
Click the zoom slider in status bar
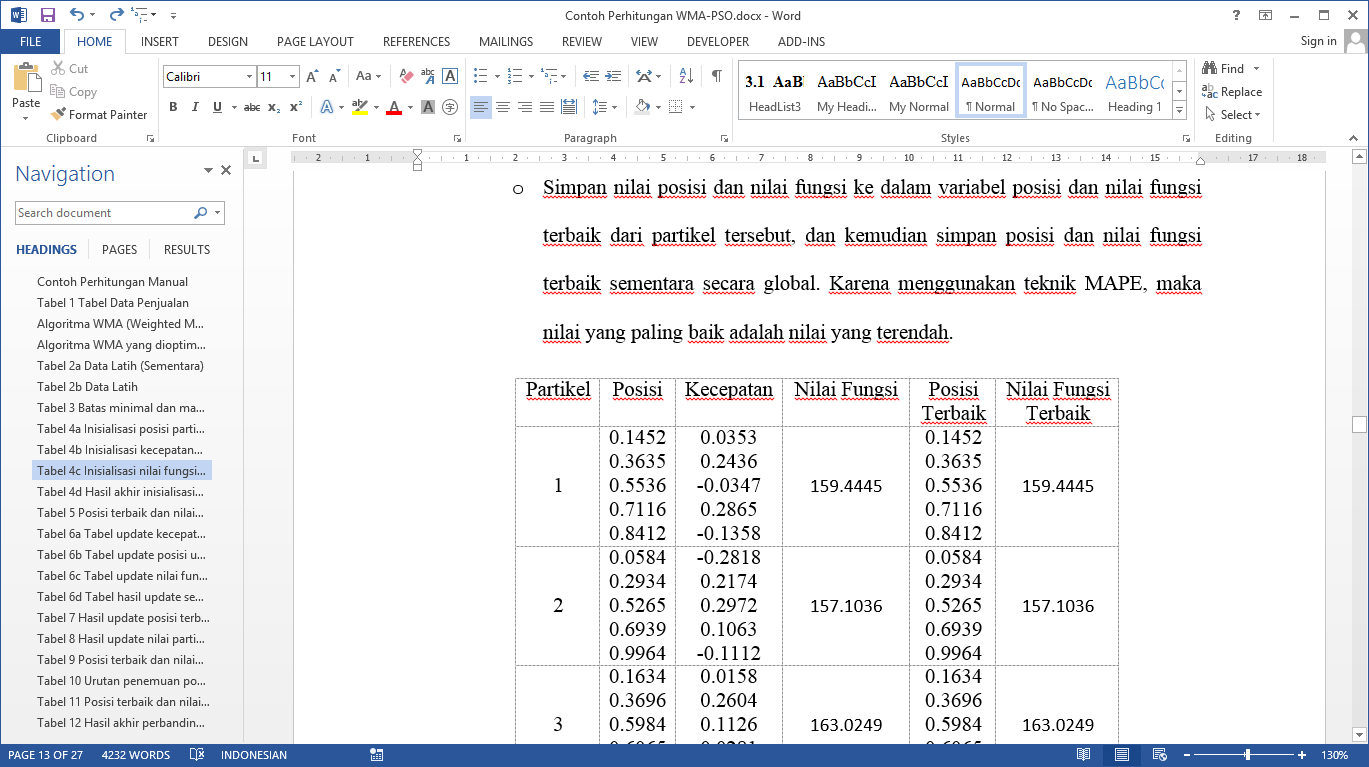coord(1247,755)
